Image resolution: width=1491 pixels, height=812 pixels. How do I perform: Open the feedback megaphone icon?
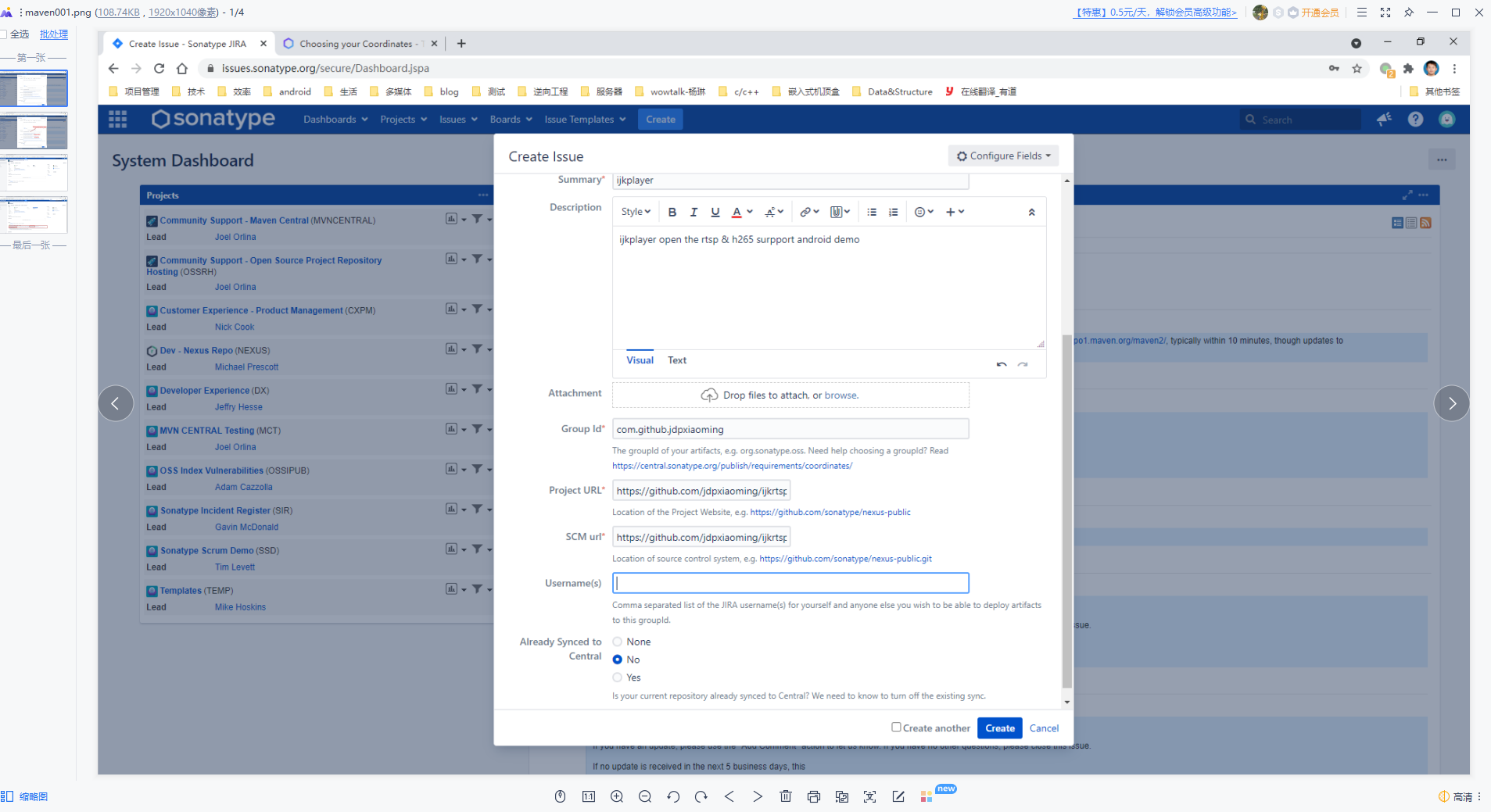pyautogui.click(x=1384, y=119)
